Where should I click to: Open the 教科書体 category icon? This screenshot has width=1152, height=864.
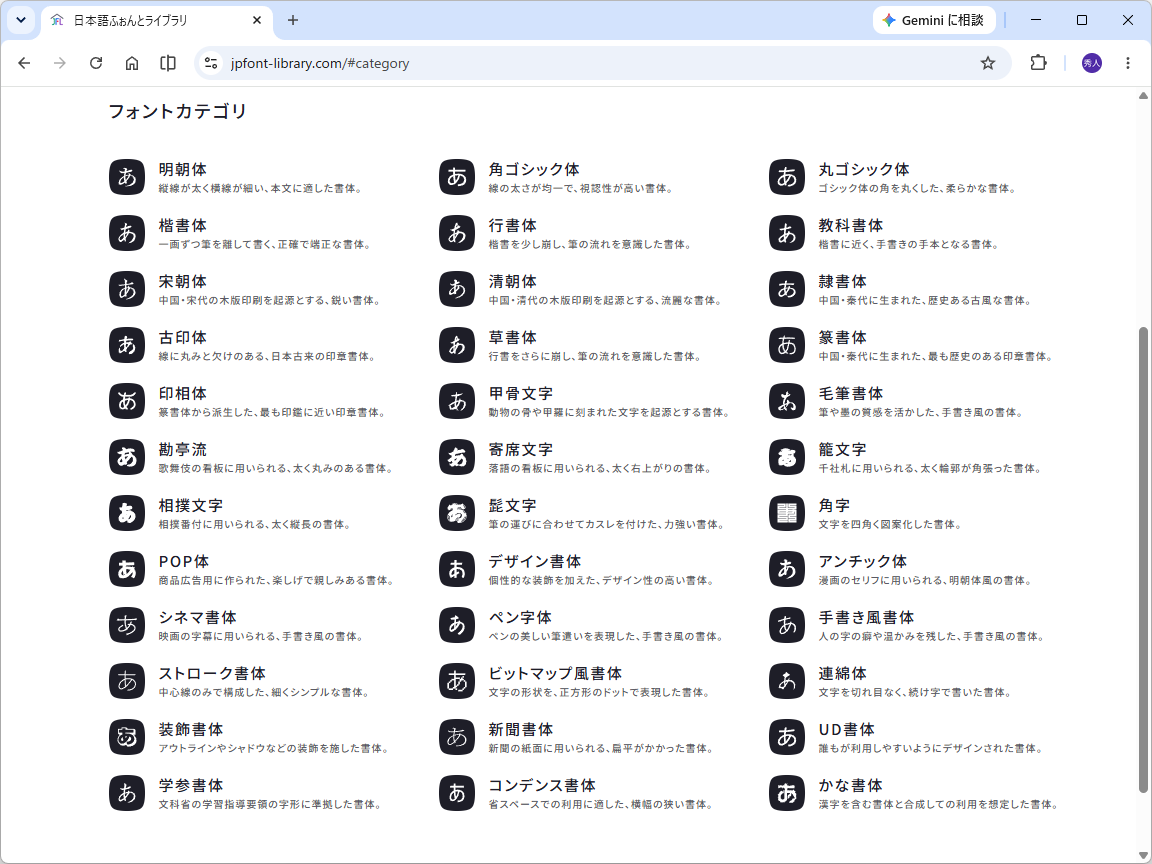[x=787, y=233]
